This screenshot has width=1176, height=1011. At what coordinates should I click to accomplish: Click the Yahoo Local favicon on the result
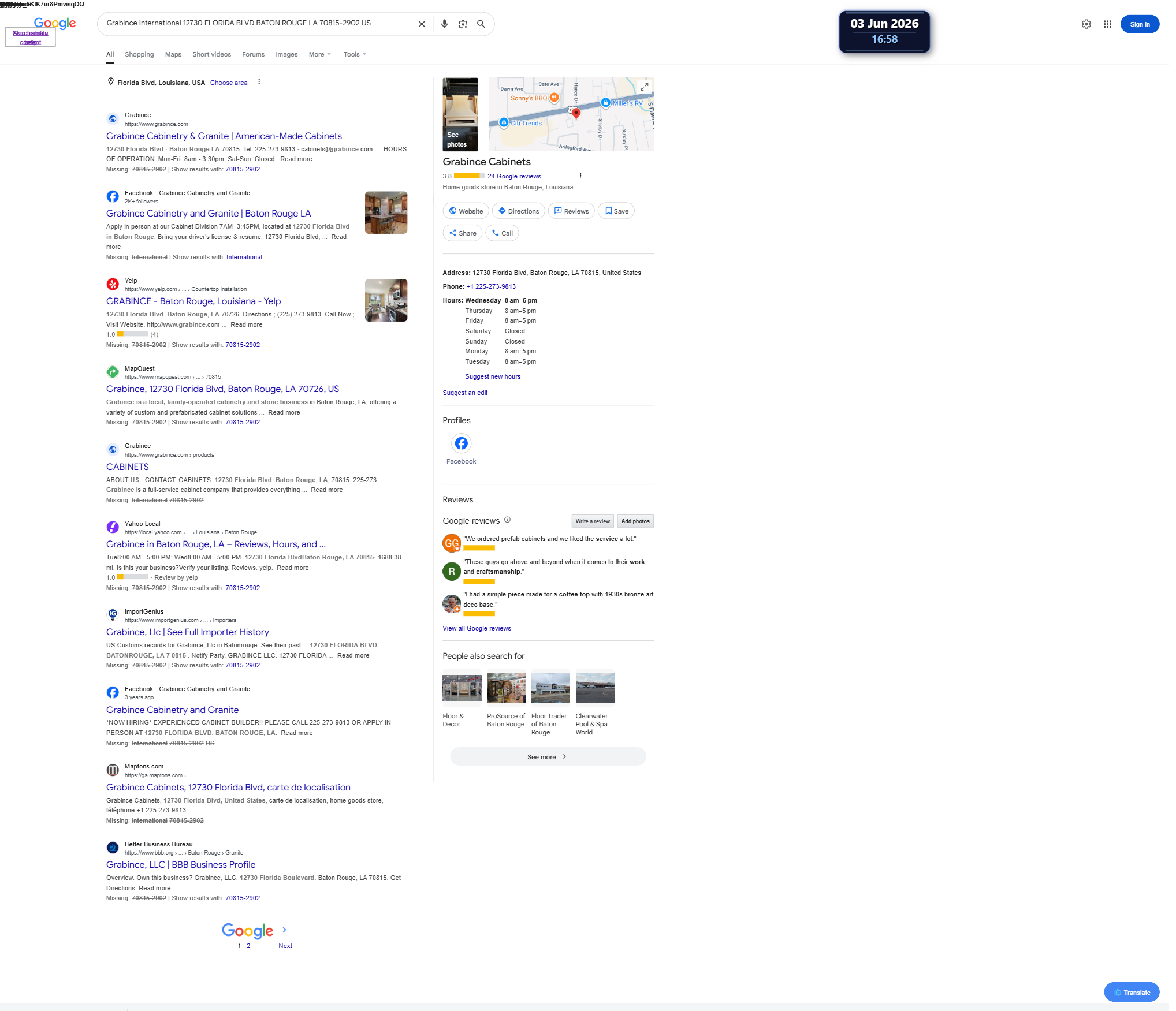(x=113, y=528)
